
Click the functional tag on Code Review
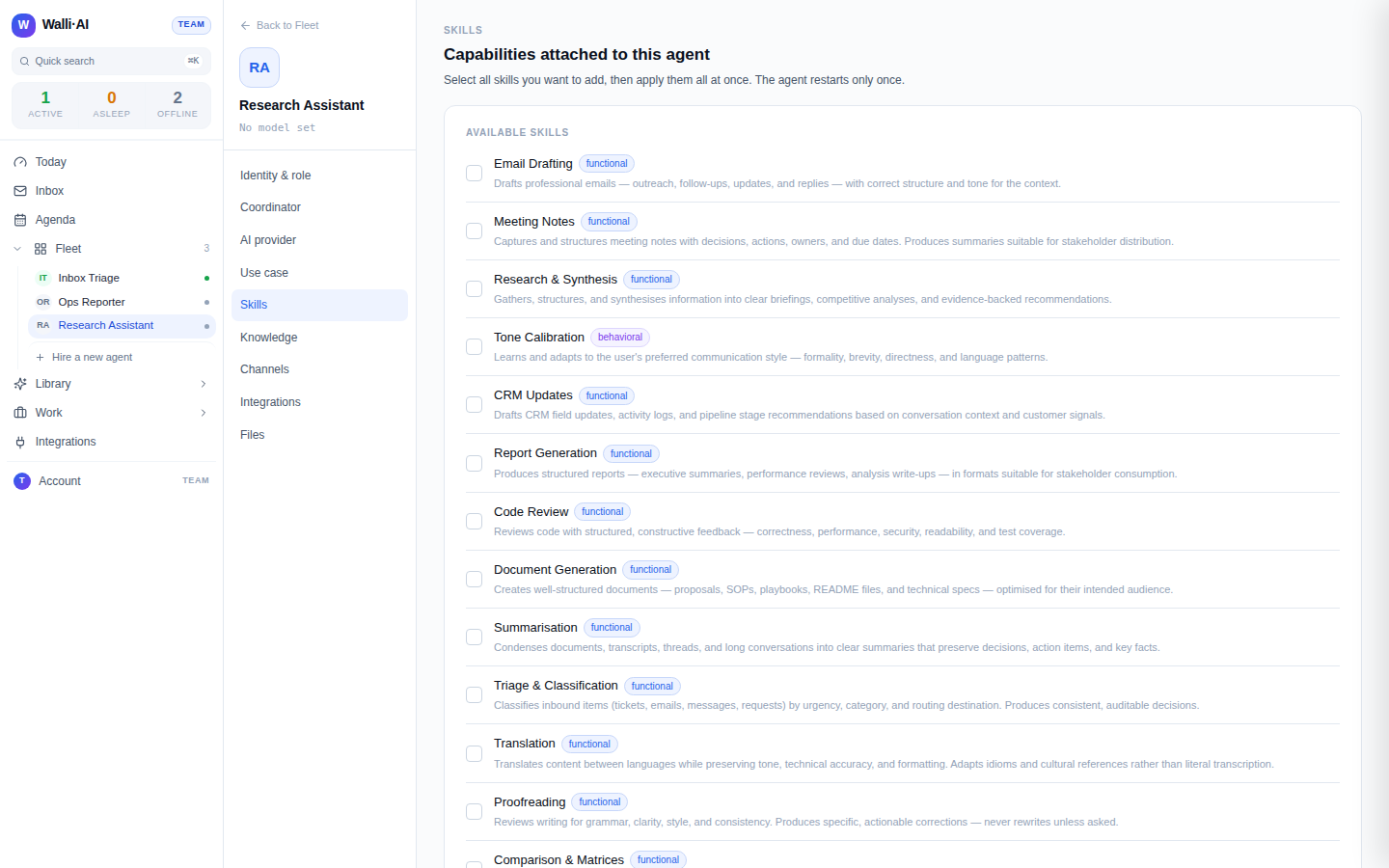point(603,512)
